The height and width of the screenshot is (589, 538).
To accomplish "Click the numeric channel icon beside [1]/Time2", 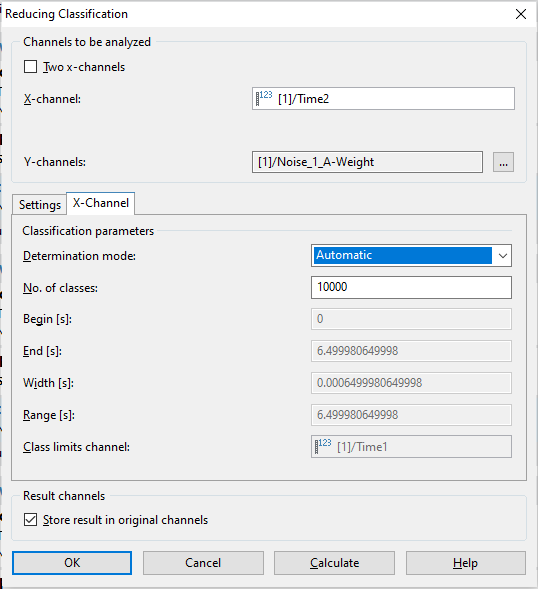I will click(x=264, y=98).
